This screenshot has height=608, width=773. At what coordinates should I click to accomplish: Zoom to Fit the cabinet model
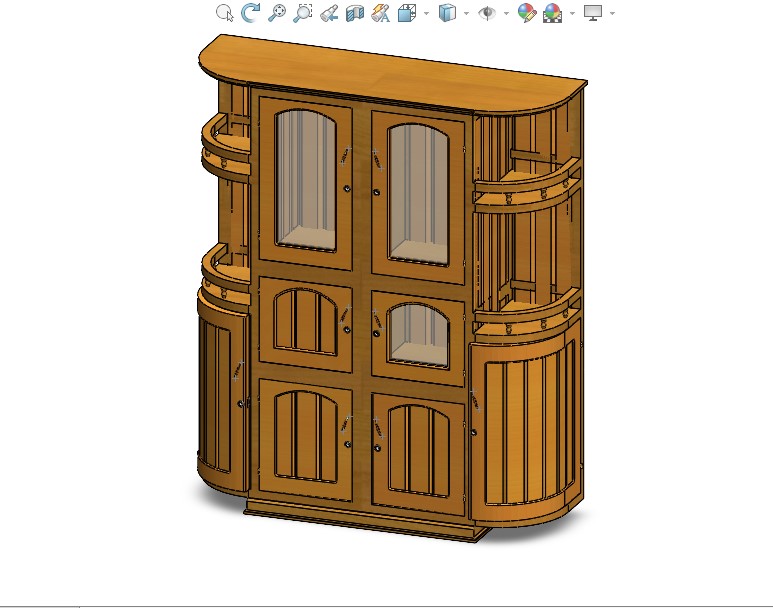point(277,13)
